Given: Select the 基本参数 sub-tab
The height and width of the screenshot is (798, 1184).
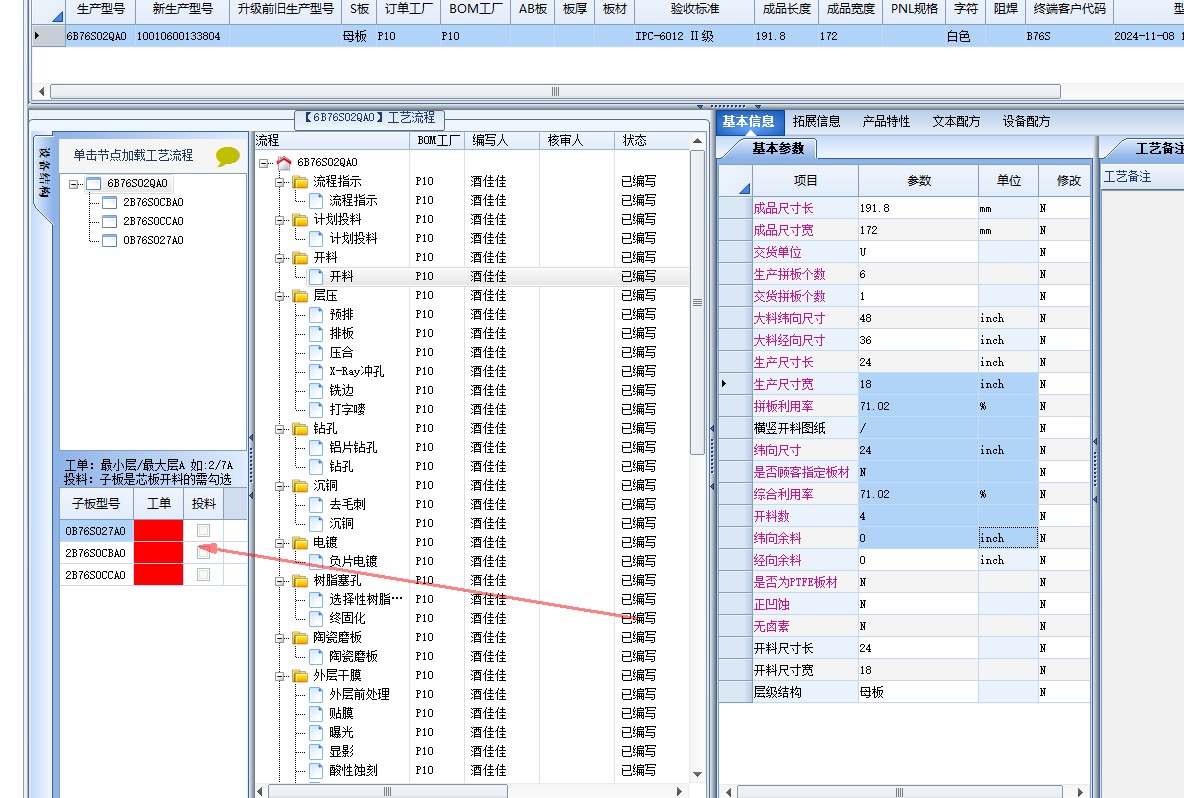Looking at the screenshot, I should 778,149.
